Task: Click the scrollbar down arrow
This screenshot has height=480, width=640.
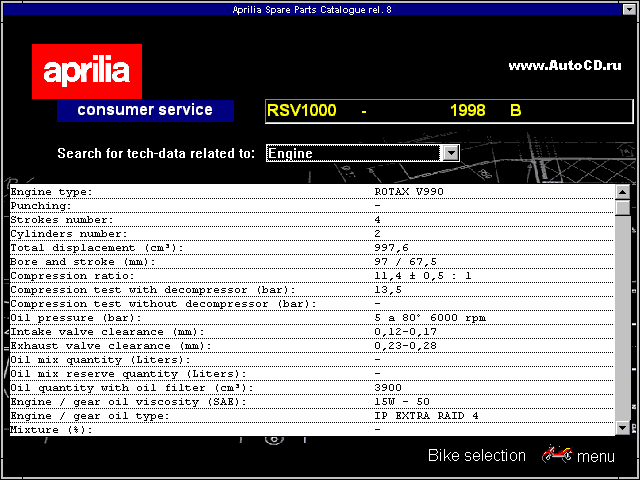Action: (x=623, y=428)
